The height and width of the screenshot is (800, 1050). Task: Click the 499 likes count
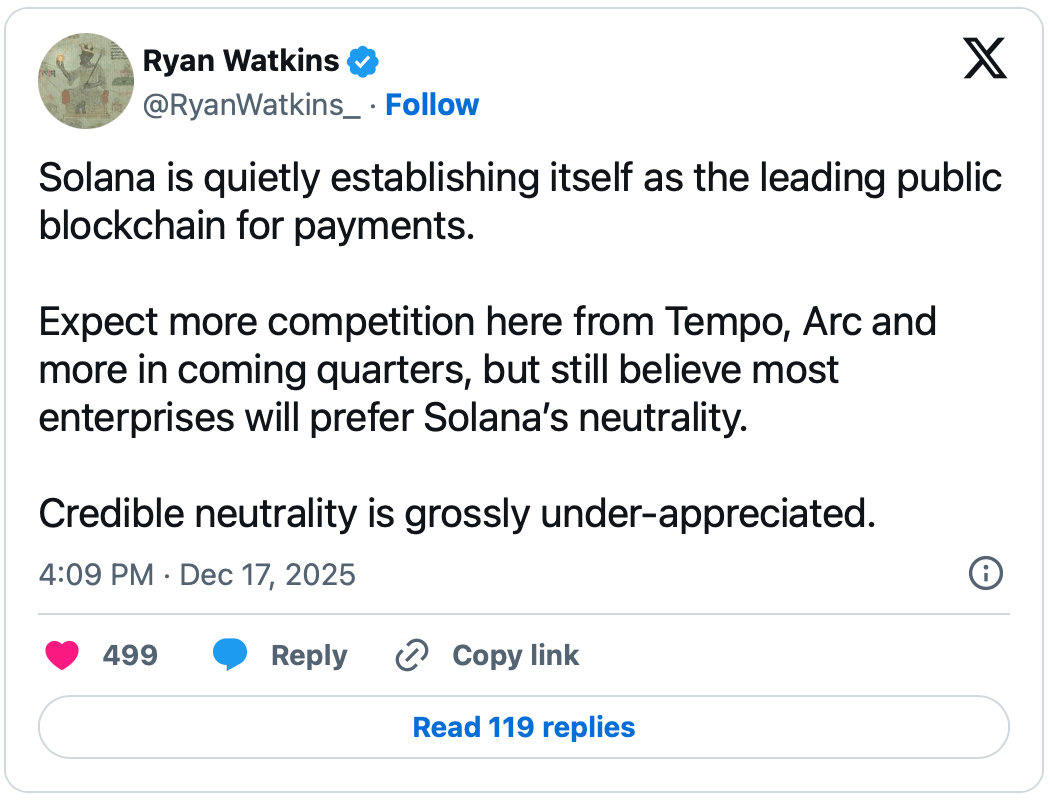click(130, 656)
